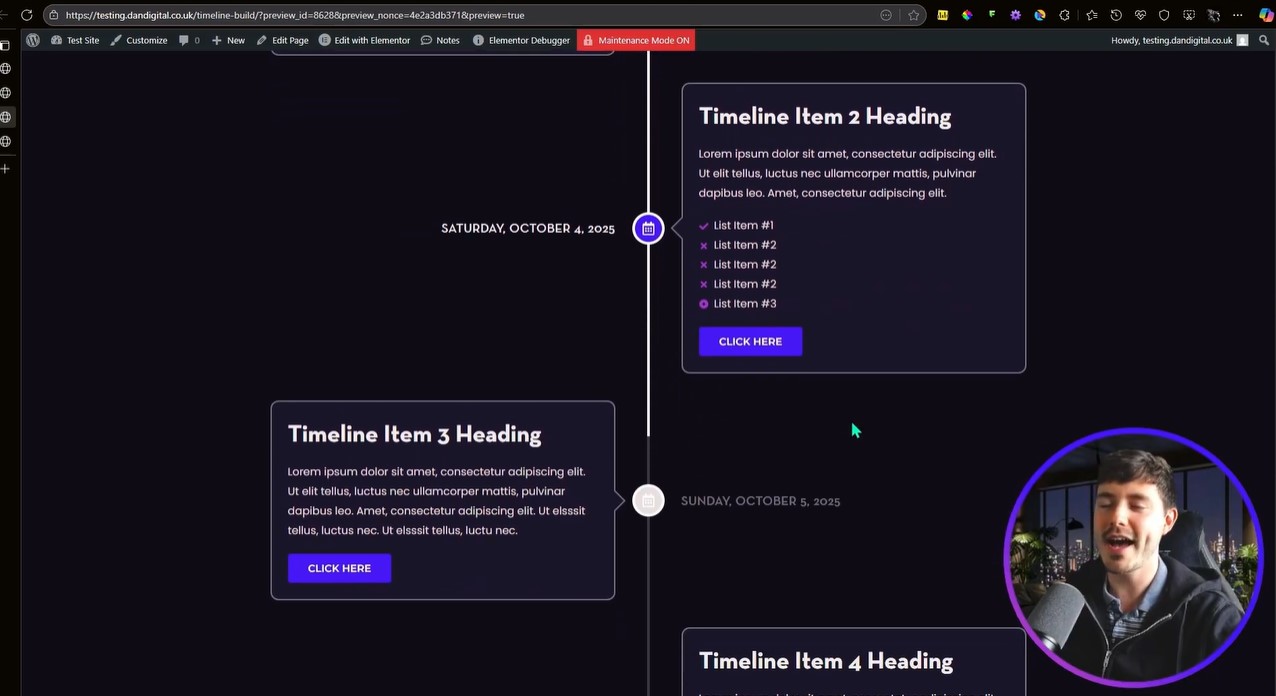Open the browser Extensions puzzle icon
This screenshot has width=1276, height=696.
coord(1064,15)
